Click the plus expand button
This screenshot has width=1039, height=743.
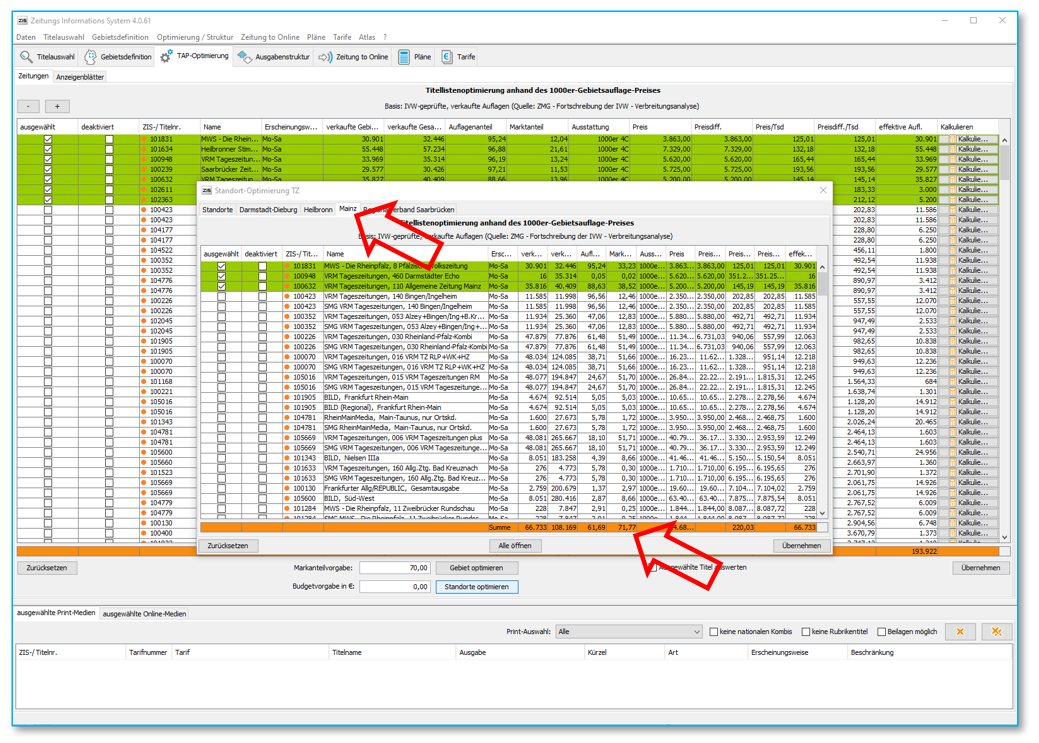pyautogui.click(x=57, y=106)
